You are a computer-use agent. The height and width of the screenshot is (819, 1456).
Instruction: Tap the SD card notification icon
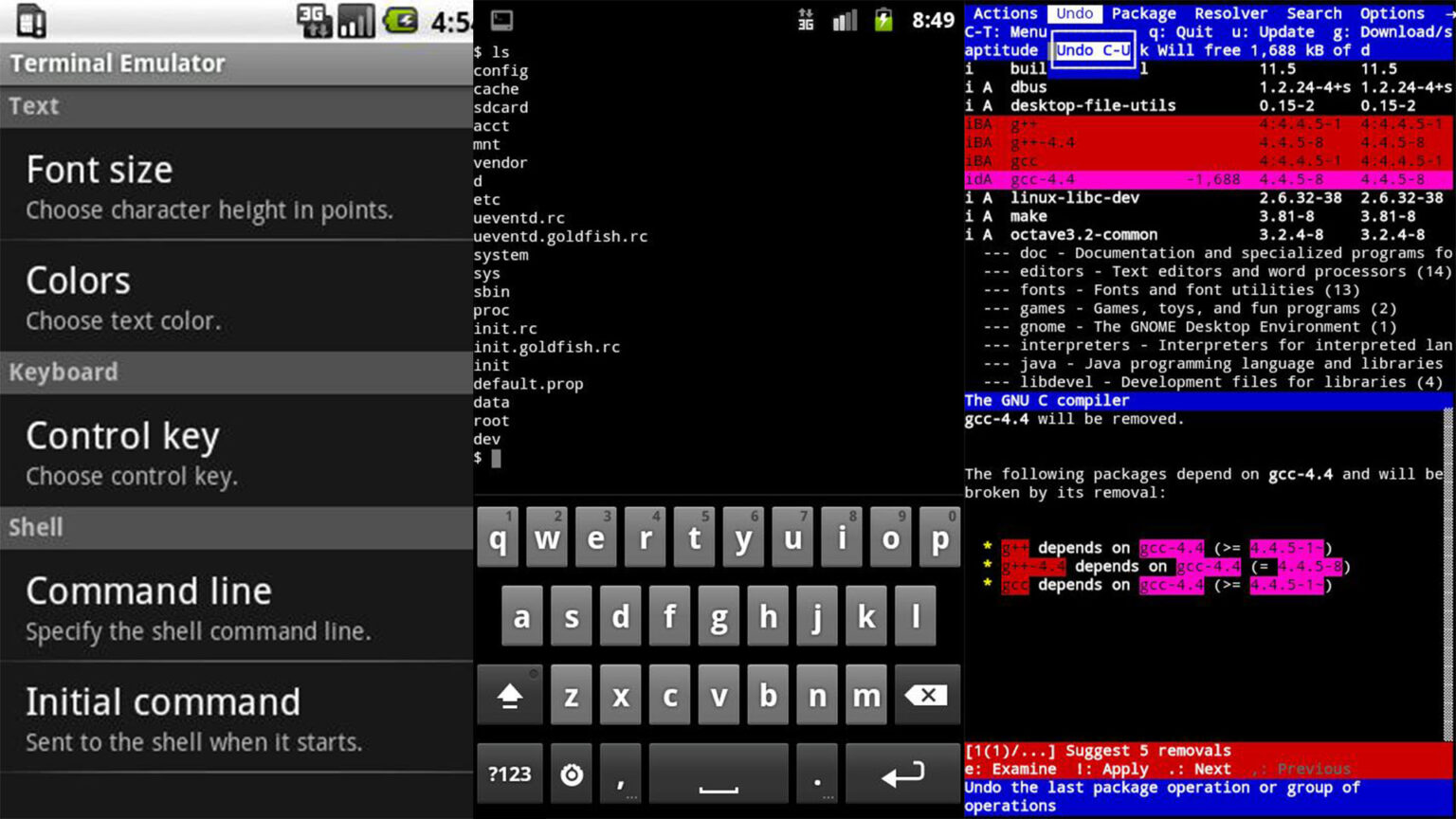point(31,20)
